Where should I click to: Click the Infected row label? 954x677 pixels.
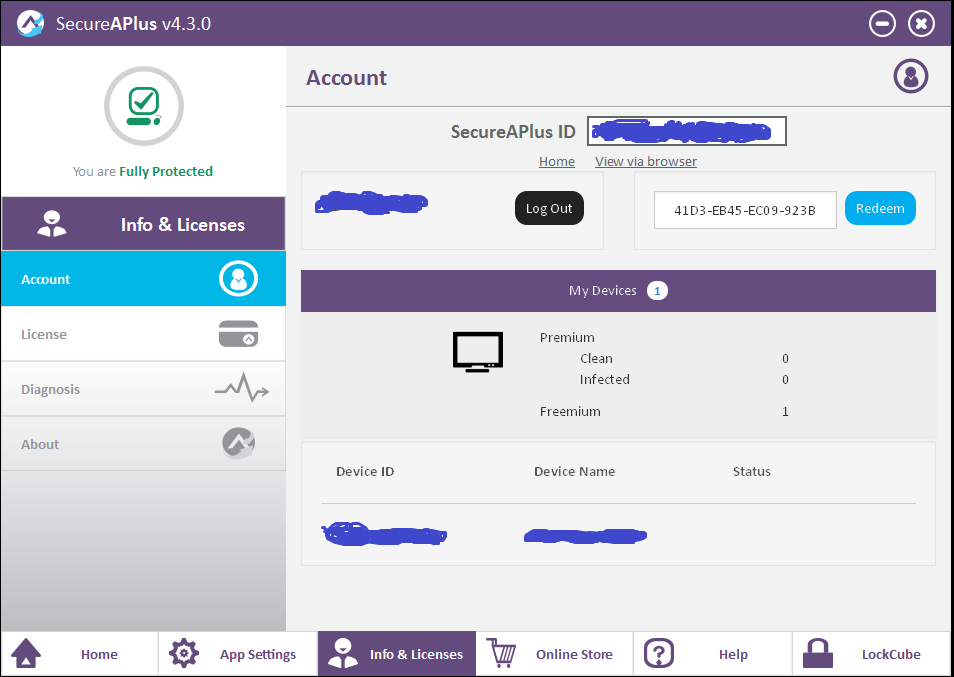click(x=604, y=380)
